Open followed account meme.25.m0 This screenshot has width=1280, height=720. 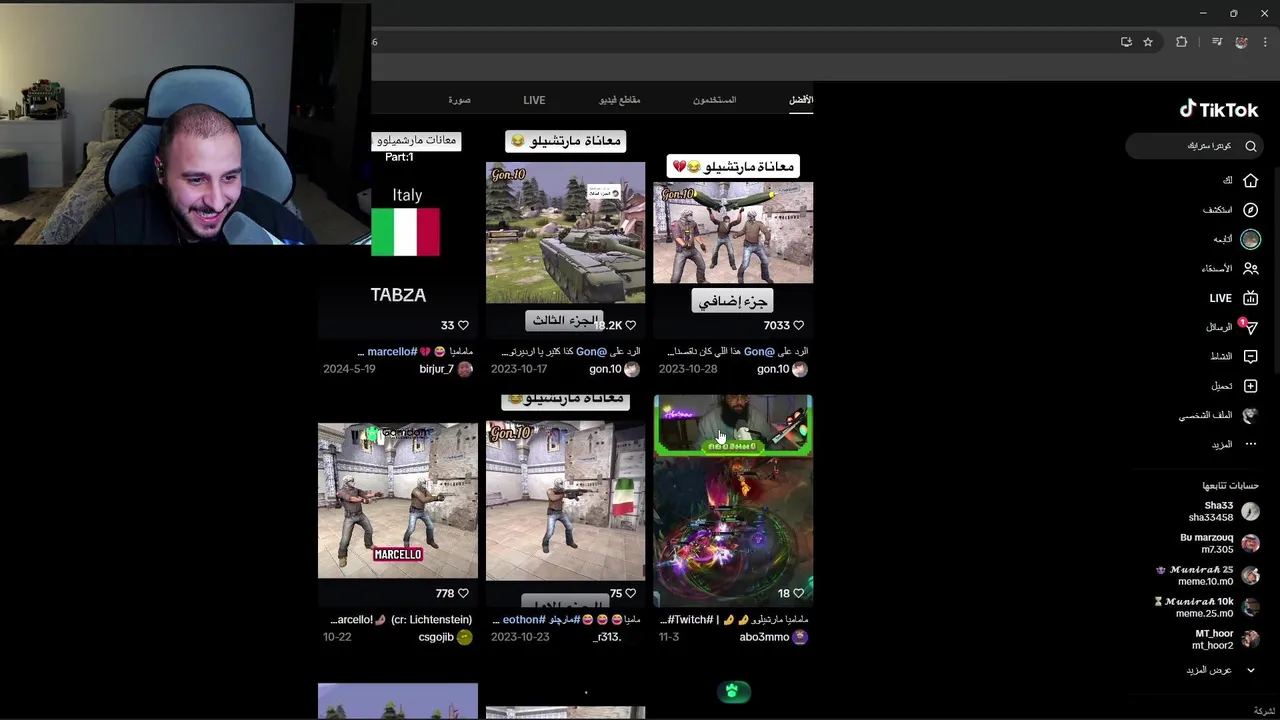[1207, 607]
